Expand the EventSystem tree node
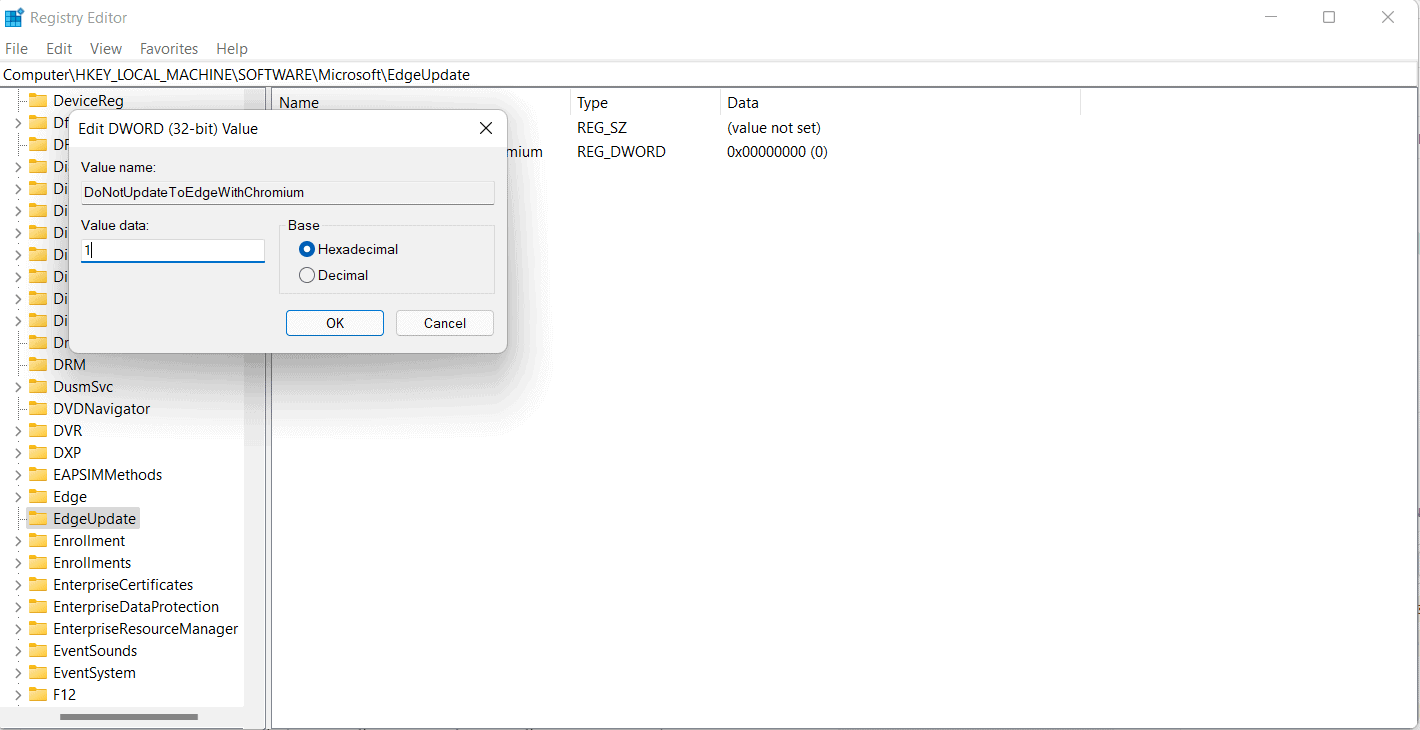The image size is (1420, 730). [17, 672]
